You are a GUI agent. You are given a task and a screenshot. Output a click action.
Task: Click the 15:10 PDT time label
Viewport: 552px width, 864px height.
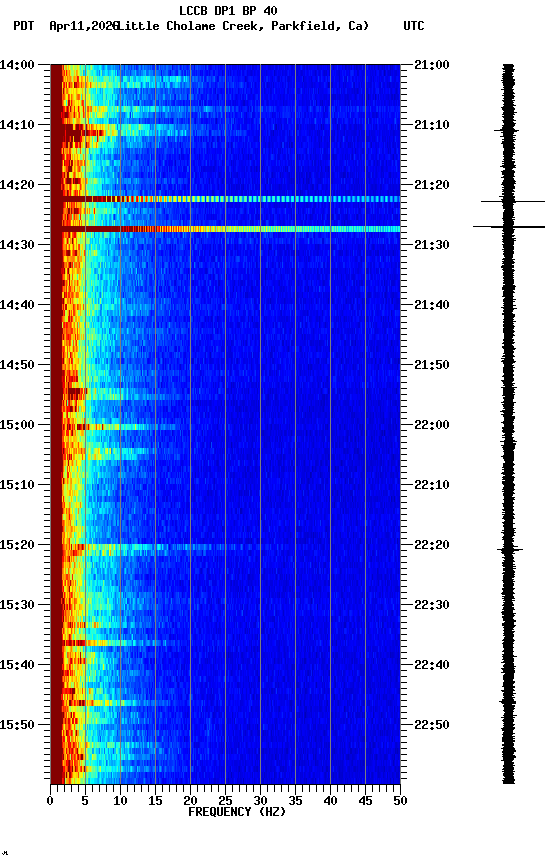17,485
